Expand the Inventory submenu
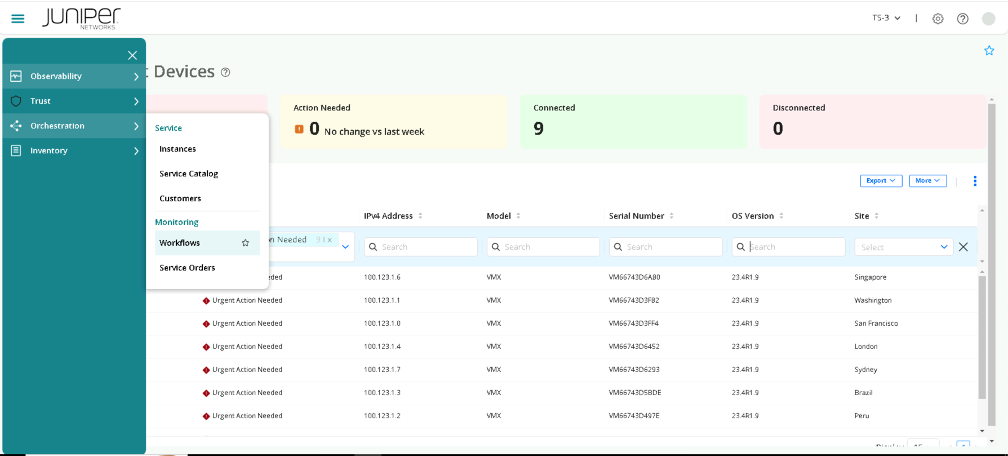Viewport: 1008px width, 456px height. pyautogui.click(x=136, y=151)
